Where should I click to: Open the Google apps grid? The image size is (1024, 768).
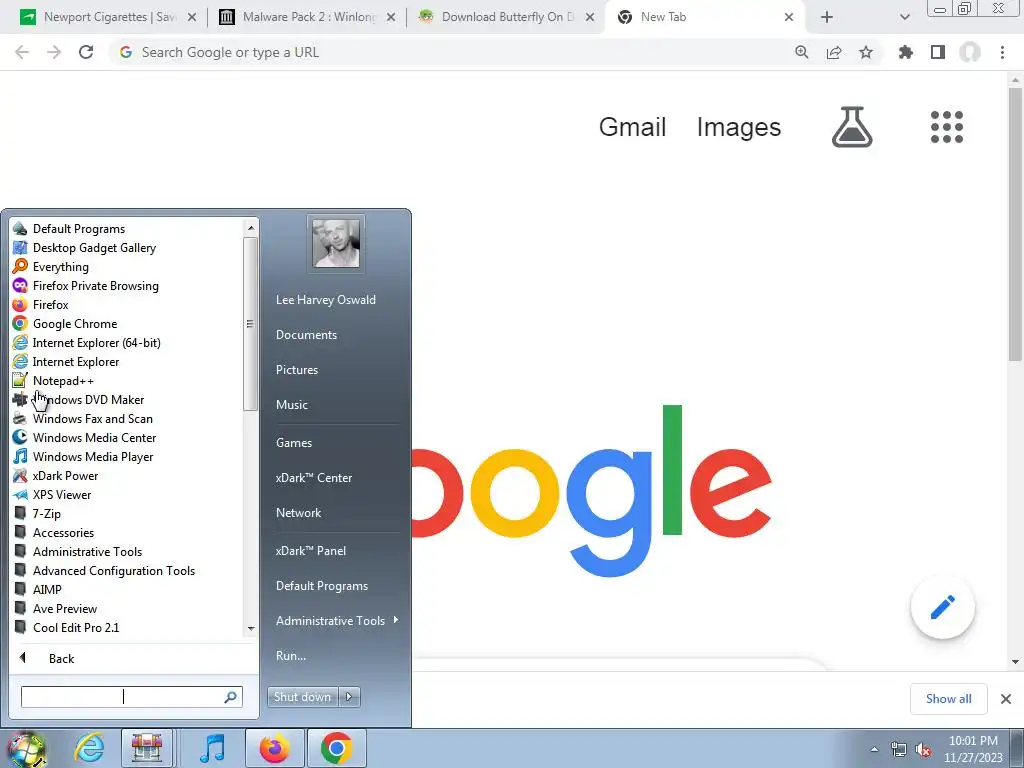tap(947, 127)
